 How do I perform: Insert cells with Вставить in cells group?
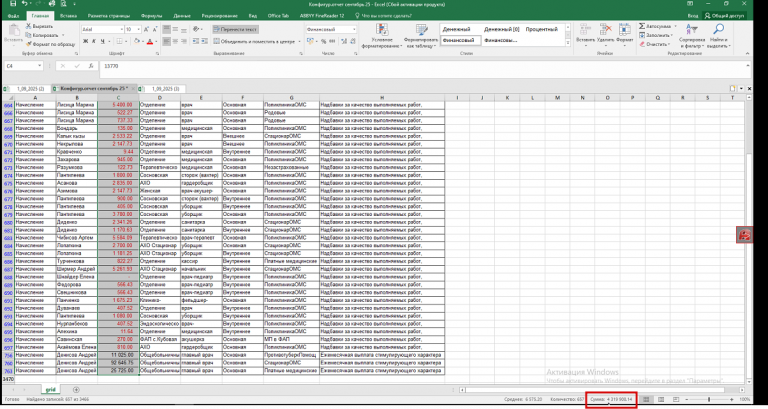[585, 36]
